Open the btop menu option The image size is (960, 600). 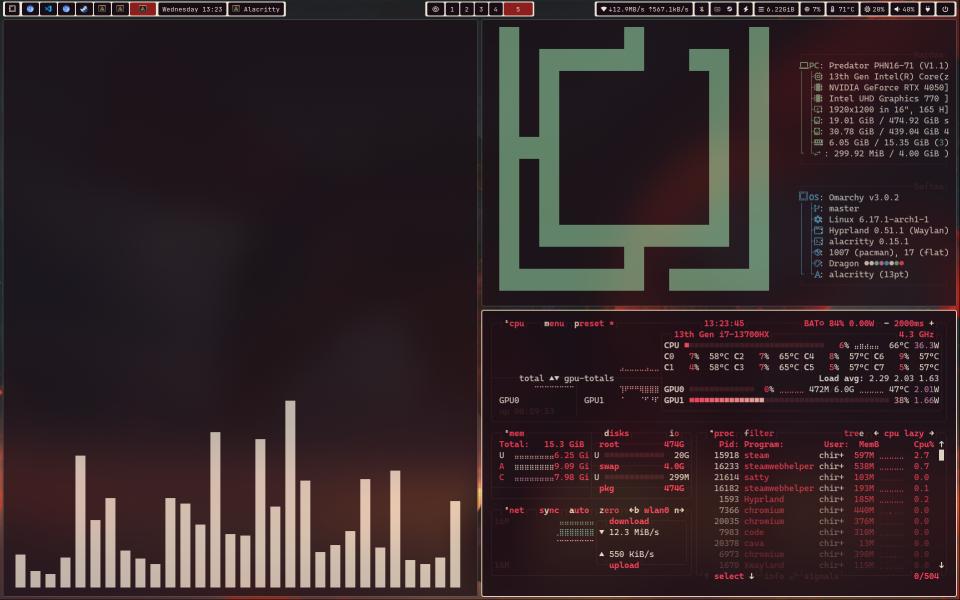click(x=554, y=323)
